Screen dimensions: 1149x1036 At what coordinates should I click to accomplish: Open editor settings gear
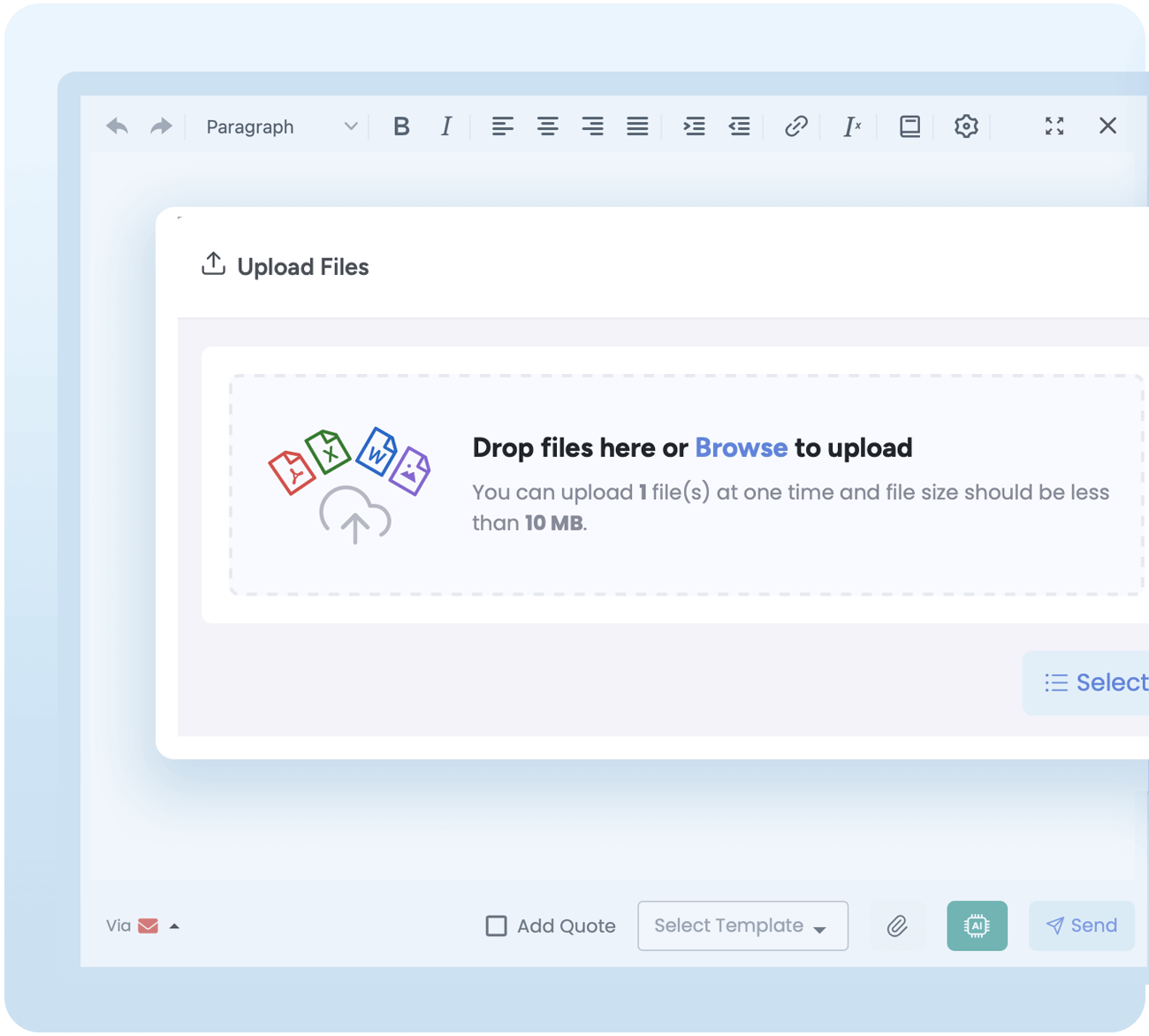965,126
